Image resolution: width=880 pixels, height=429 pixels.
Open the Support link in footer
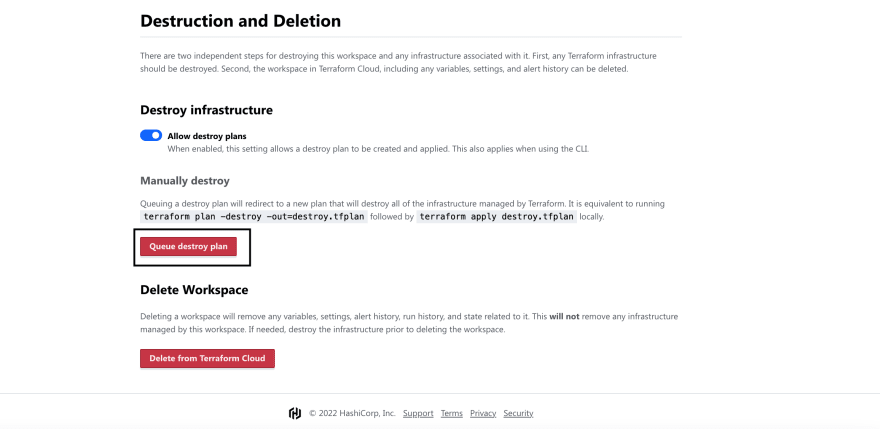coord(418,413)
